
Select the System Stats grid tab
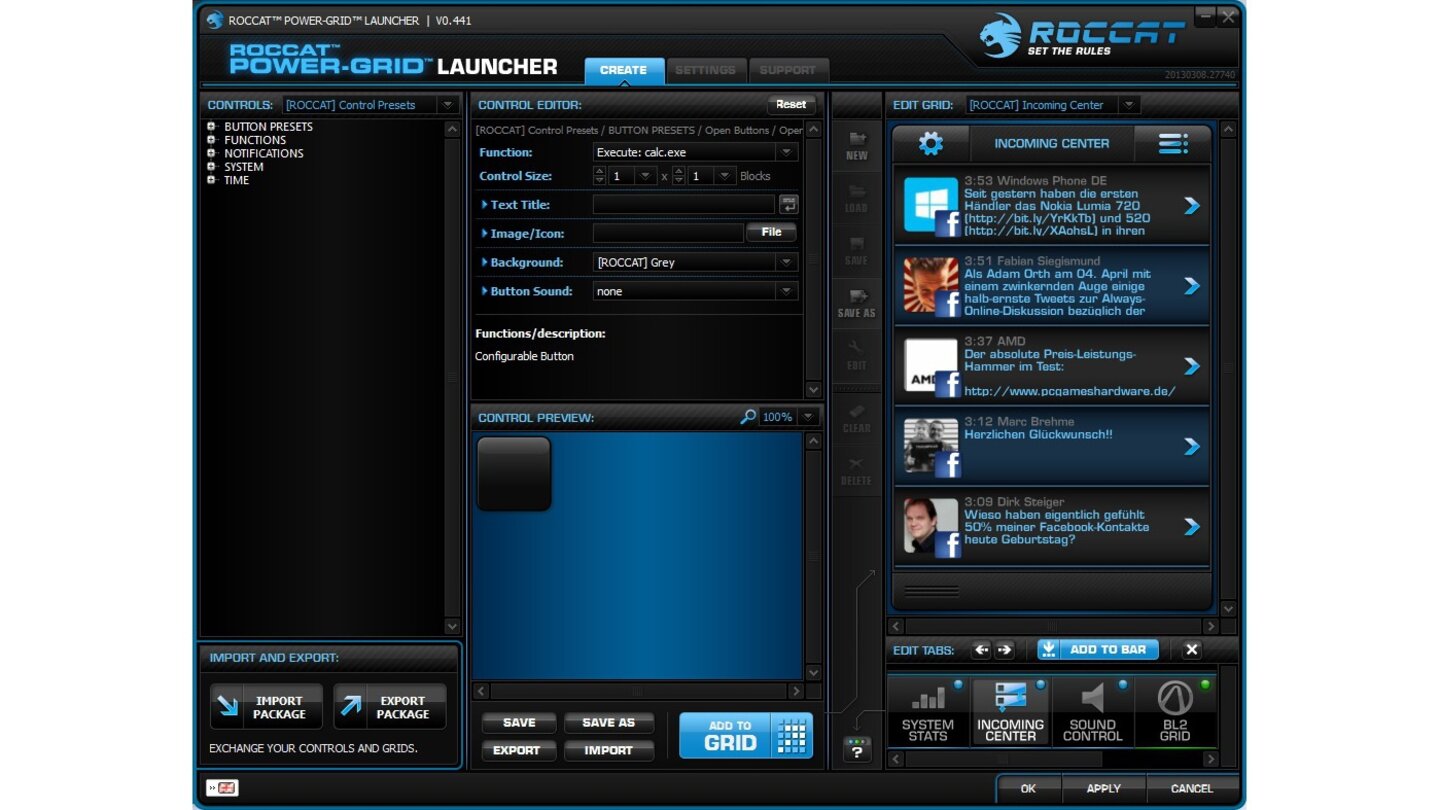(928, 712)
